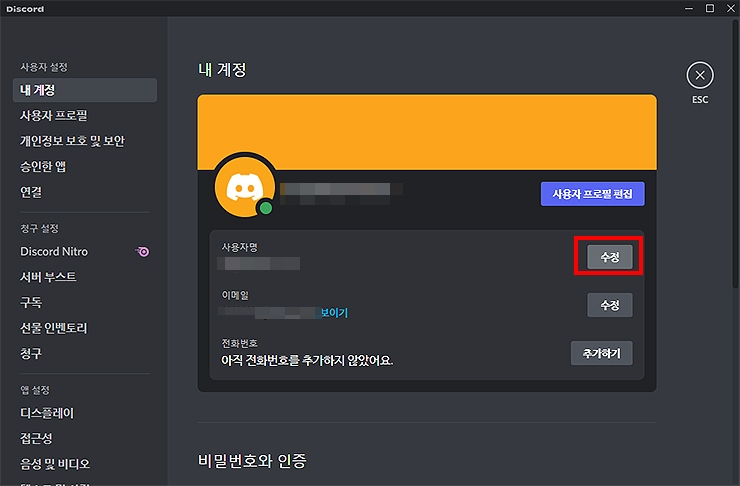Click the green online status indicator

pyautogui.click(x=266, y=208)
